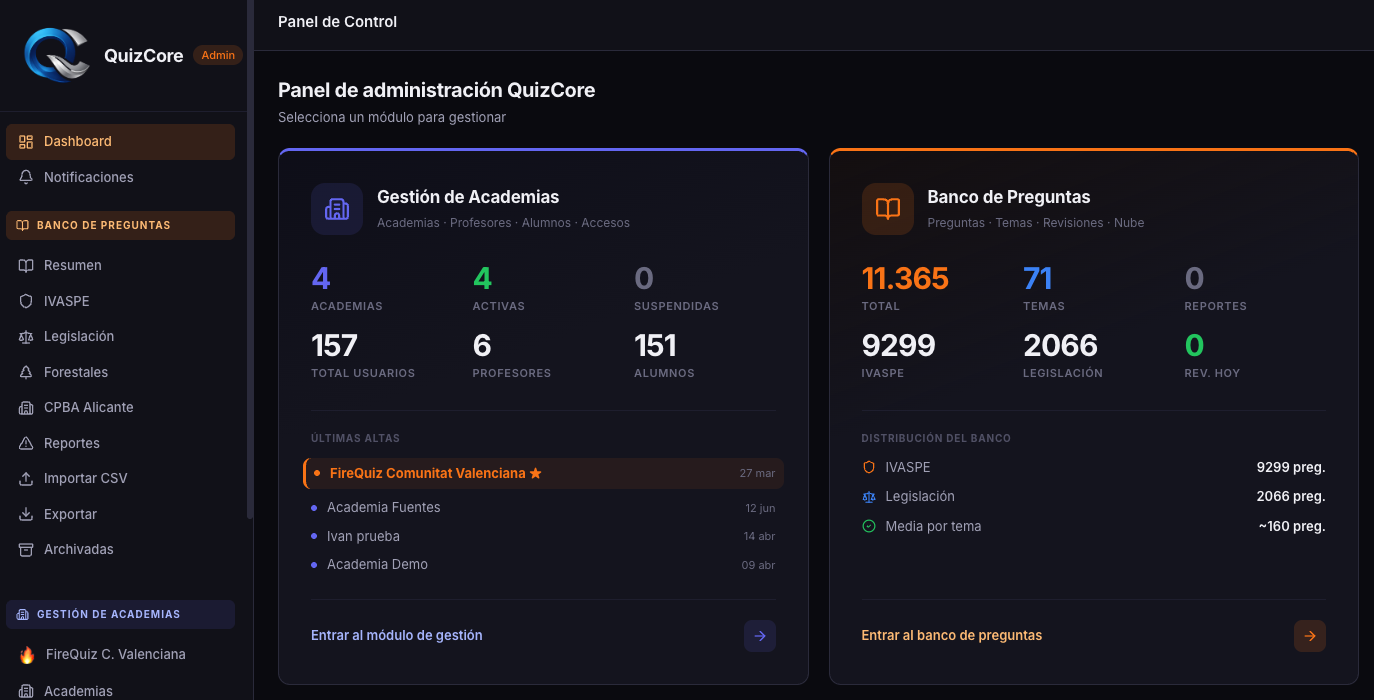1374x700 pixels.
Task: Click the Banco de Preguntas card book icon
Action: coord(888,209)
